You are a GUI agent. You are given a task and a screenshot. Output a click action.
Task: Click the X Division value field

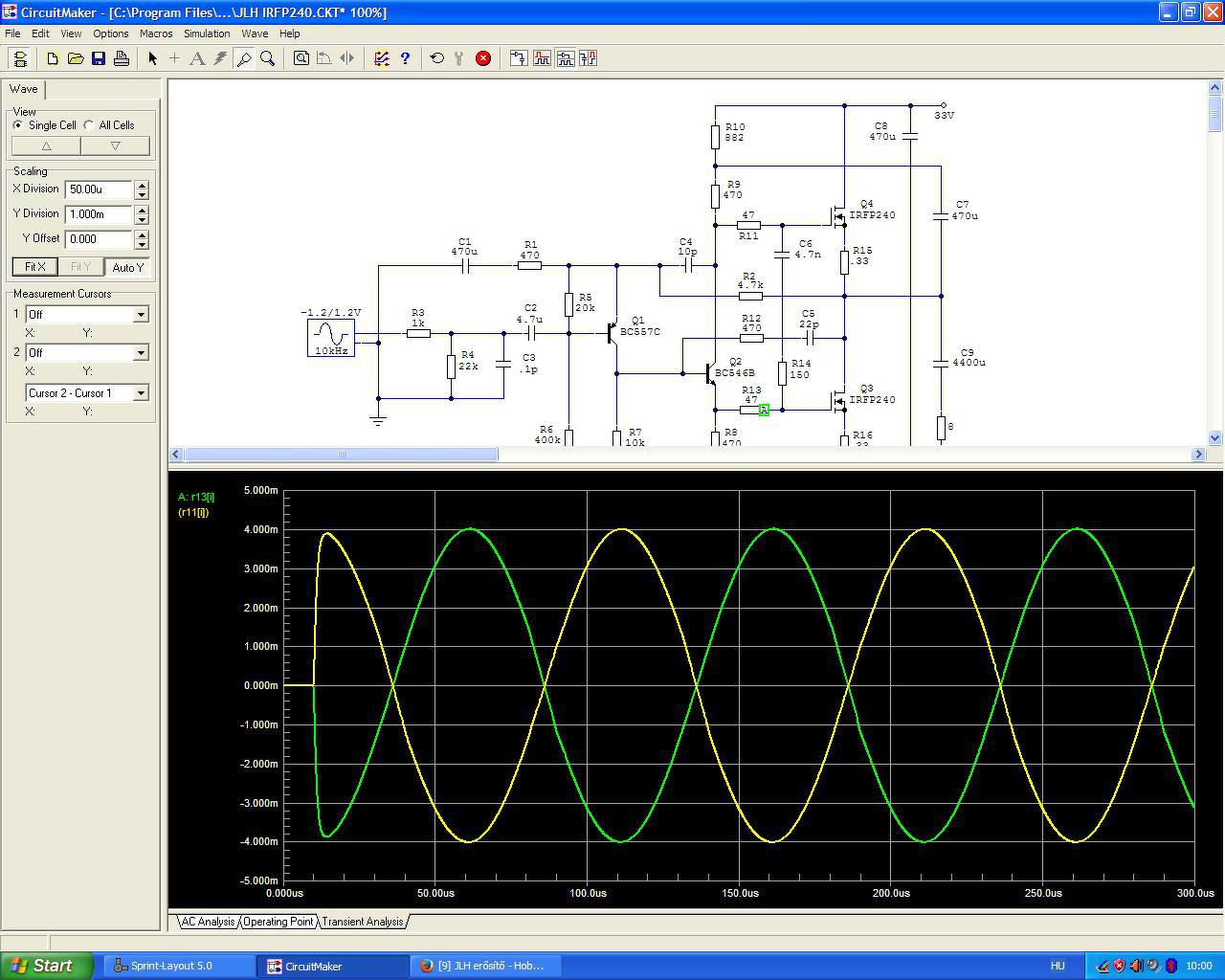click(x=99, y=189)
